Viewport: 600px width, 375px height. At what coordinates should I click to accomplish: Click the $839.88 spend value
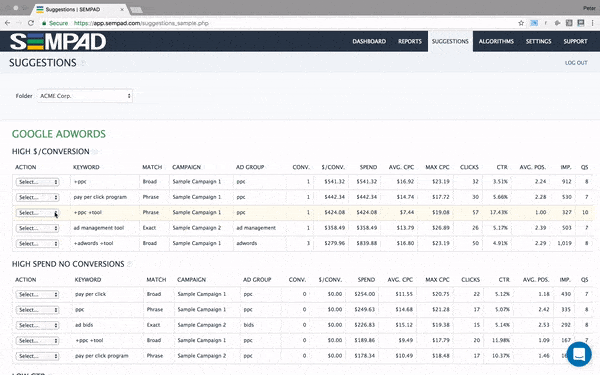[x=367, y=243]
